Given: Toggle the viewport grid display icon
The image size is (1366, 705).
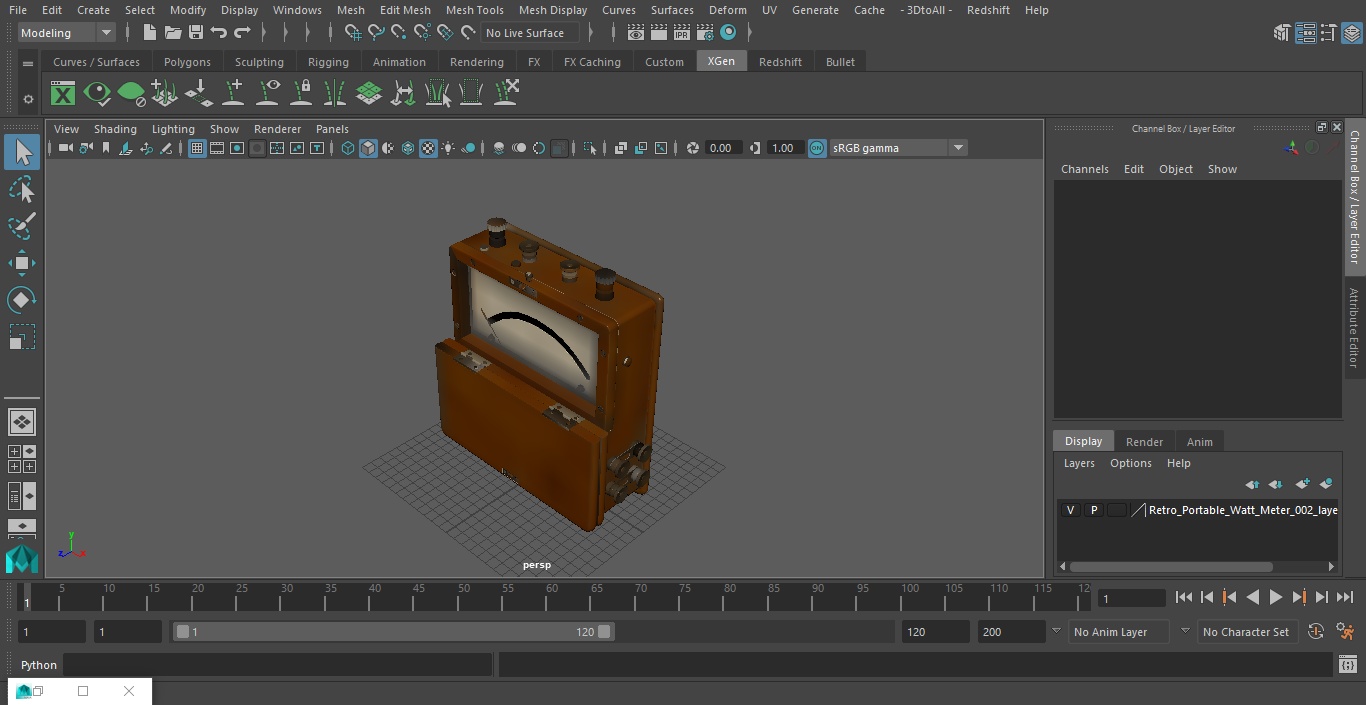Looking at the screenshot, I should (x=197, y=148).
